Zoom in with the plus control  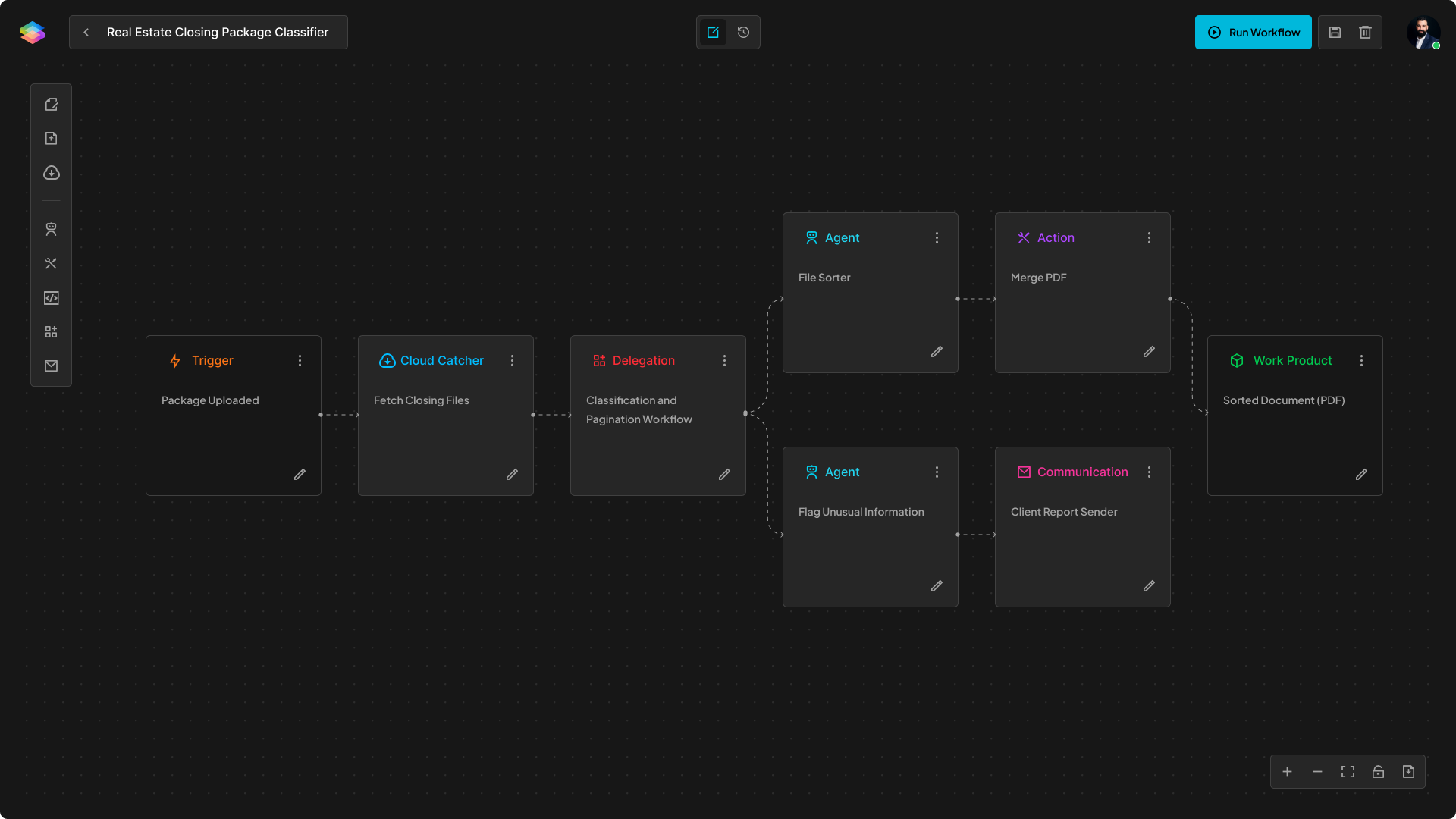pos(1287,772)
